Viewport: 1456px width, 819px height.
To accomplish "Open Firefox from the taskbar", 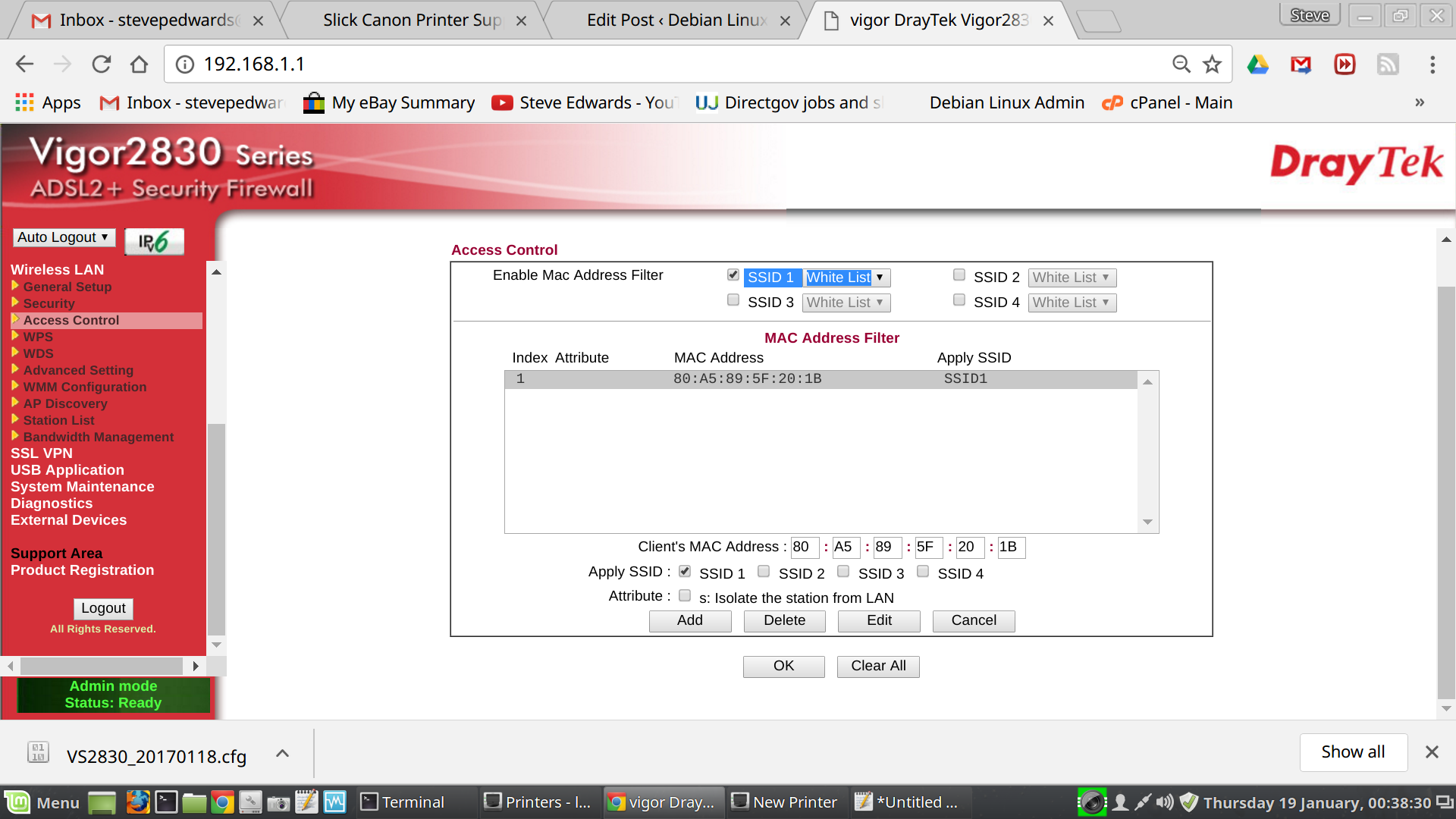I will click(x=137, y=802).
